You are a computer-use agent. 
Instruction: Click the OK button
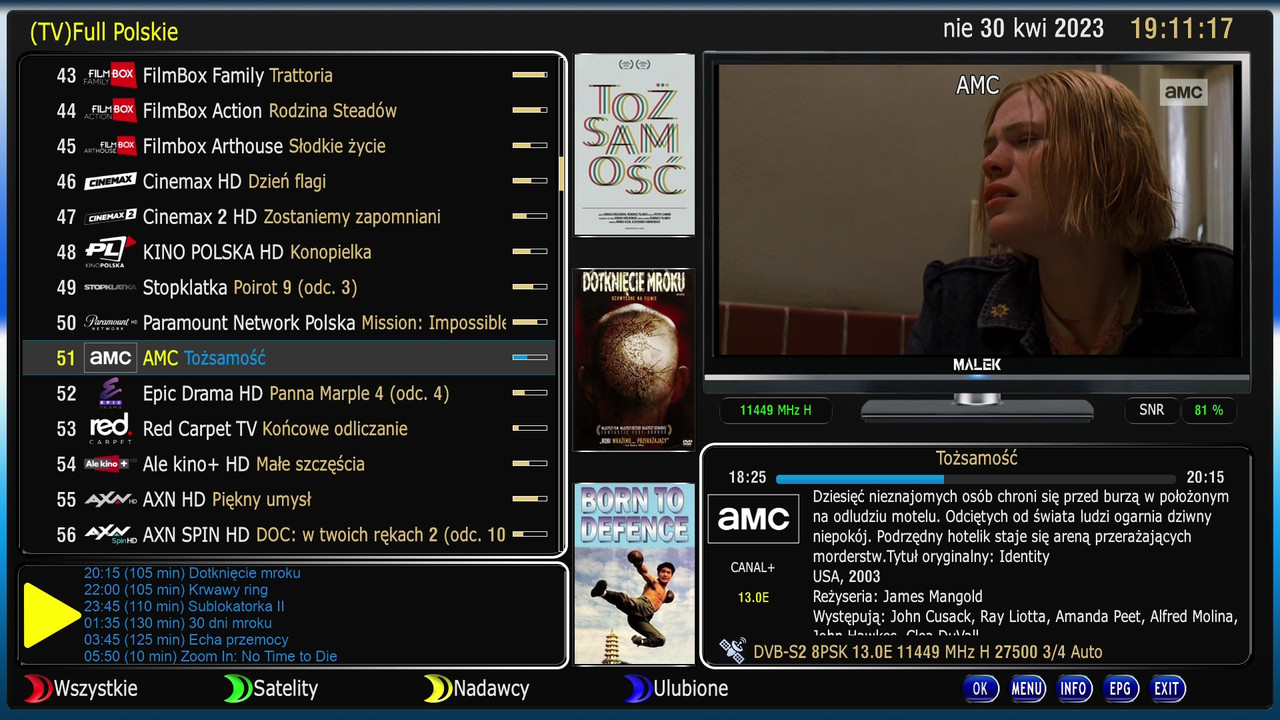[x=980, y=688]
